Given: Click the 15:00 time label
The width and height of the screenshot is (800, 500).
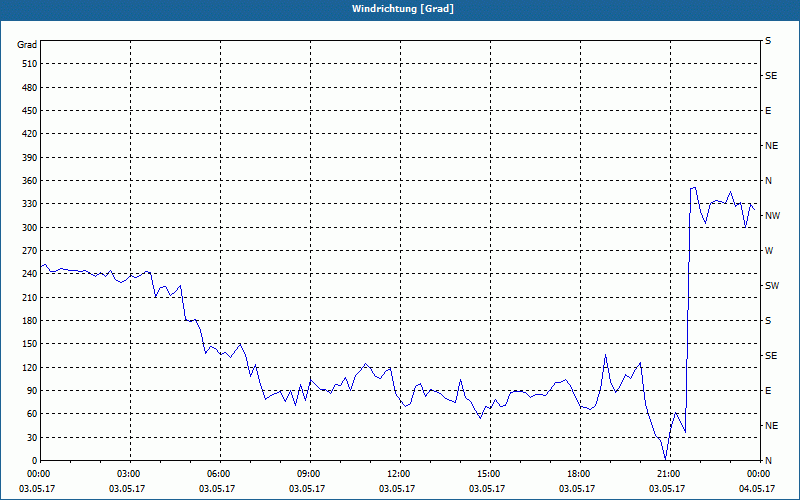Looking at the screenshot, I should coord(487,474).
